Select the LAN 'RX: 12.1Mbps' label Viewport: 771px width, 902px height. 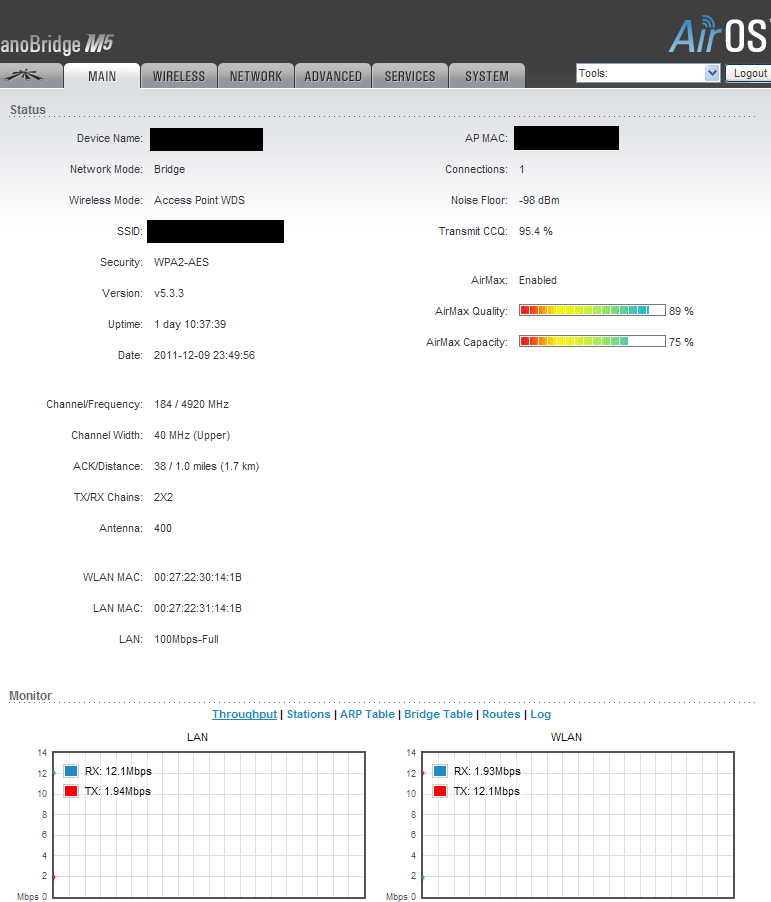(x=119, y=771)
